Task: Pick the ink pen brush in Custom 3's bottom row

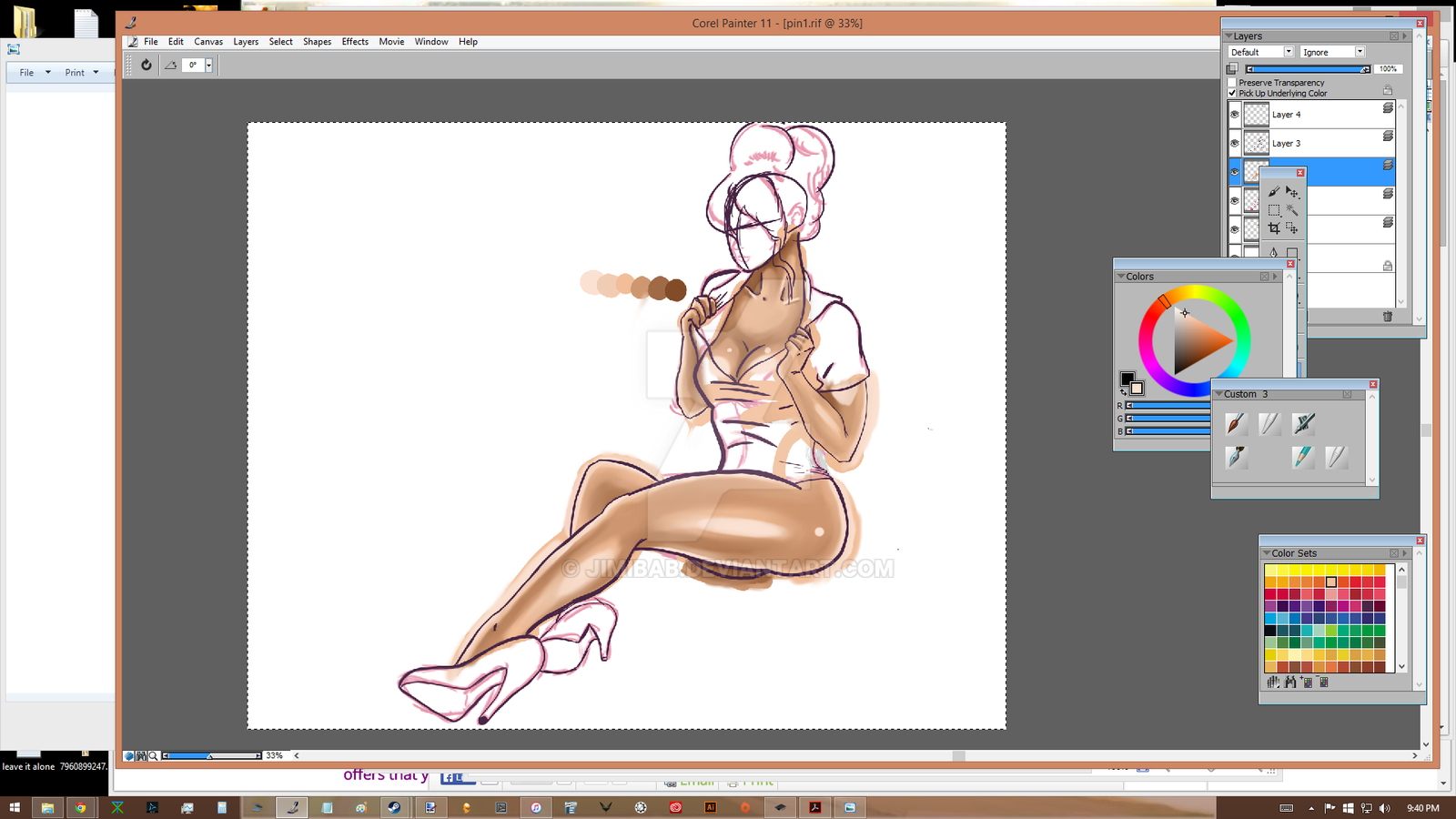Action: (1235, 457)
